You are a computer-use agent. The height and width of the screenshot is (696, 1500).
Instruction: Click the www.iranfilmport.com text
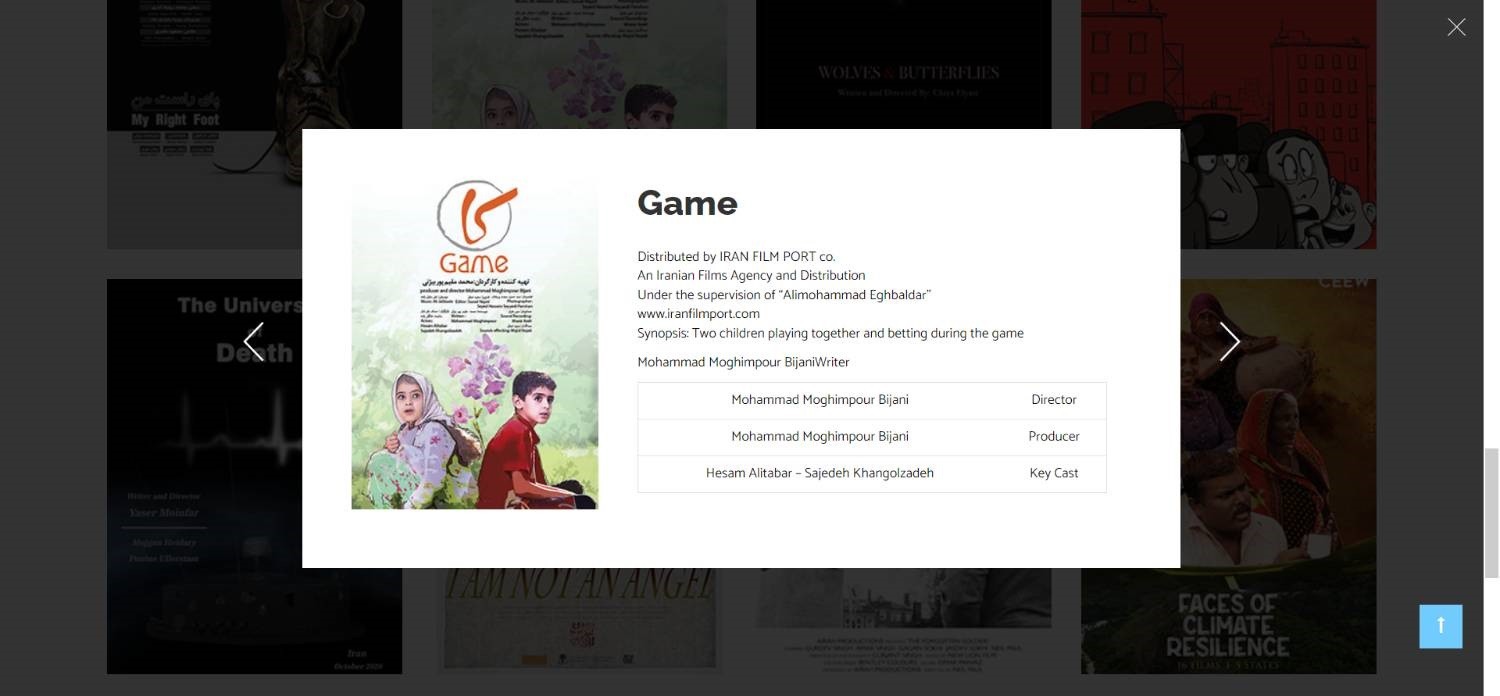[x=698, y=314]
